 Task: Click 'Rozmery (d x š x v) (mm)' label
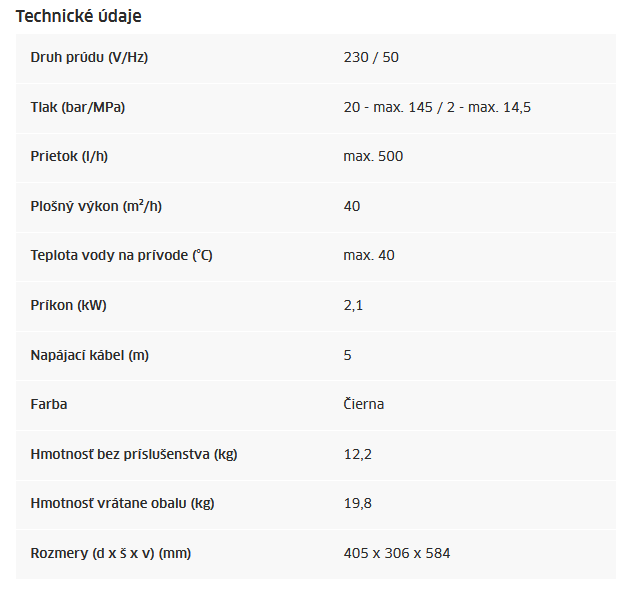111,553
